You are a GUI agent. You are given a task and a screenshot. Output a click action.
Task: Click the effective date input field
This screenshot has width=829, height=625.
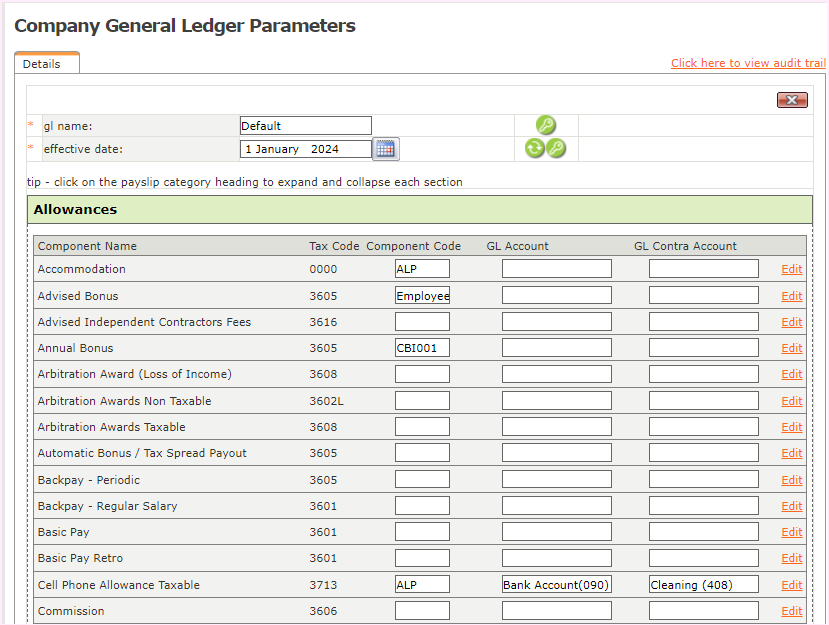coord(305,149)
